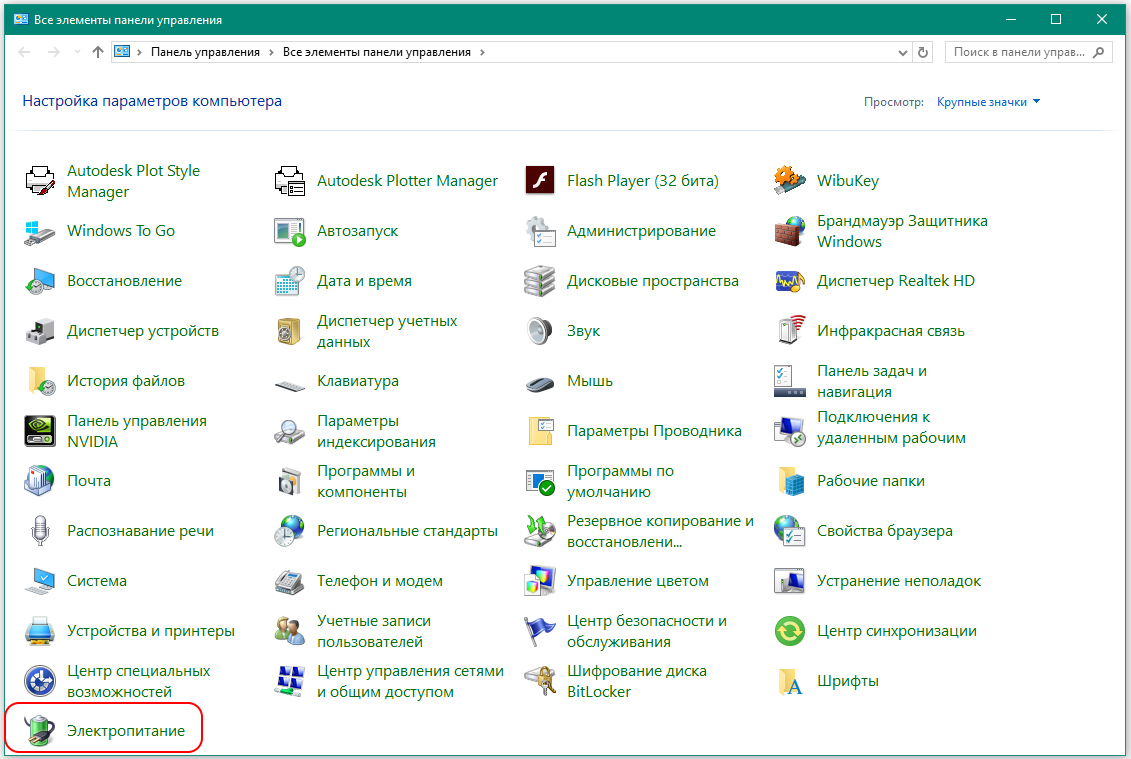Click the Восстановление icon
Image resolution: width=1131 pixels, height=759 pixels.
tap(40, 281)
